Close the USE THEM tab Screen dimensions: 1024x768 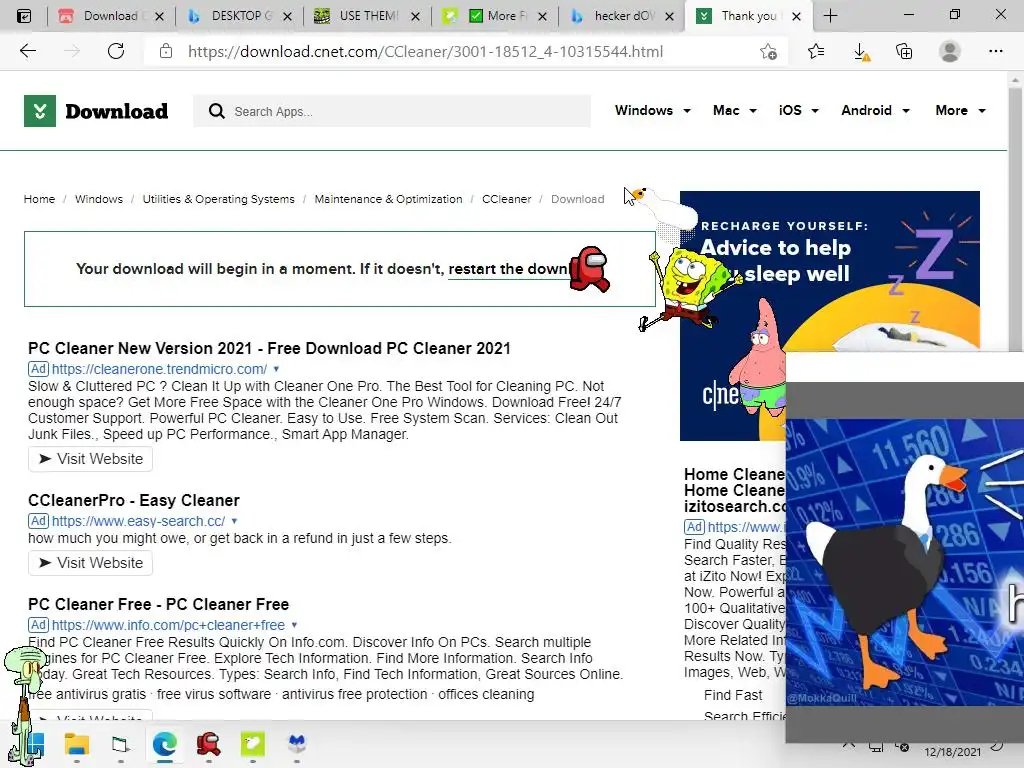[x=415, y=16]
